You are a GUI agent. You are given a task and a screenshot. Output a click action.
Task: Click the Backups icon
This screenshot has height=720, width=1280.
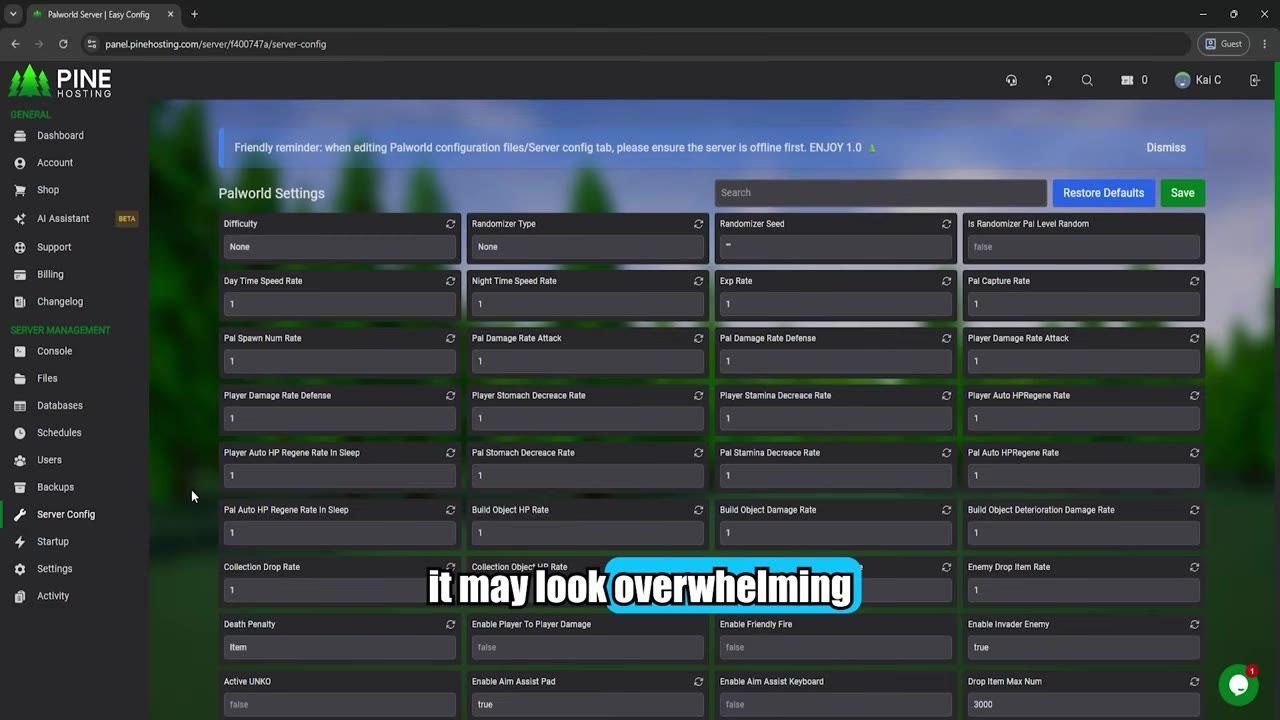coord(20,487)
